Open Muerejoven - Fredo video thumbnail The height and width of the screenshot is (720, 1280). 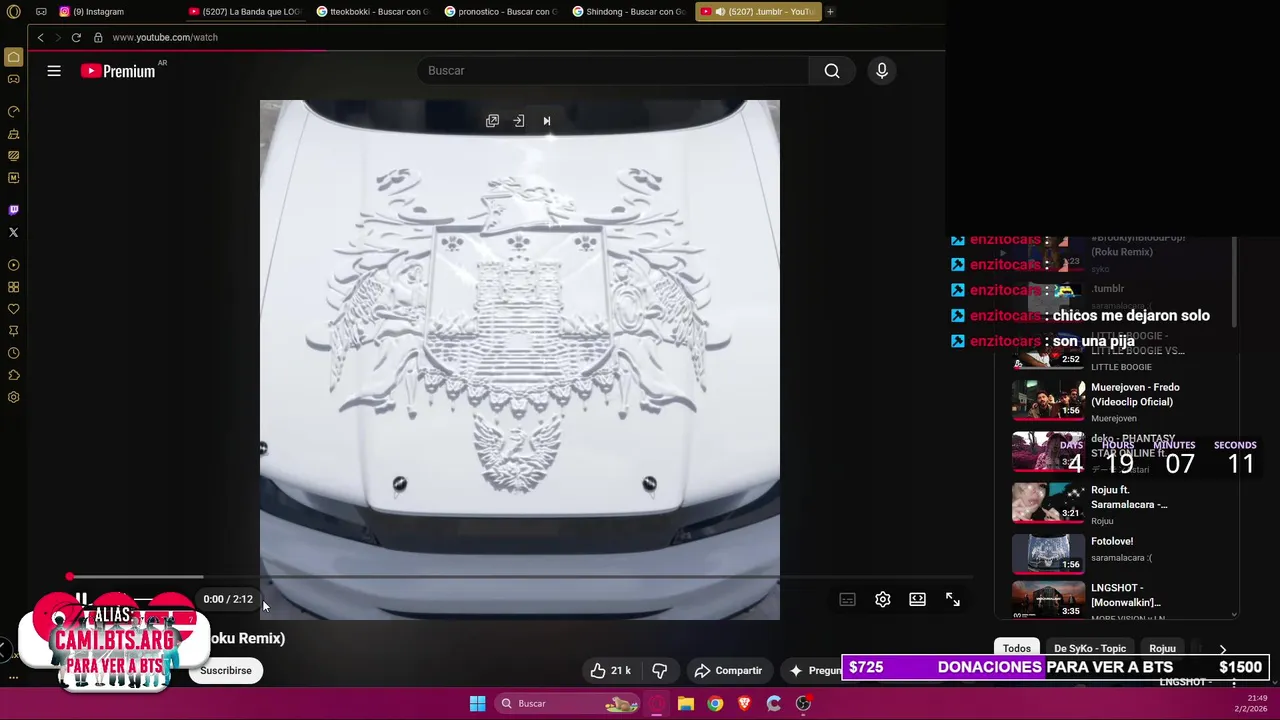[x=1048, y=399]
